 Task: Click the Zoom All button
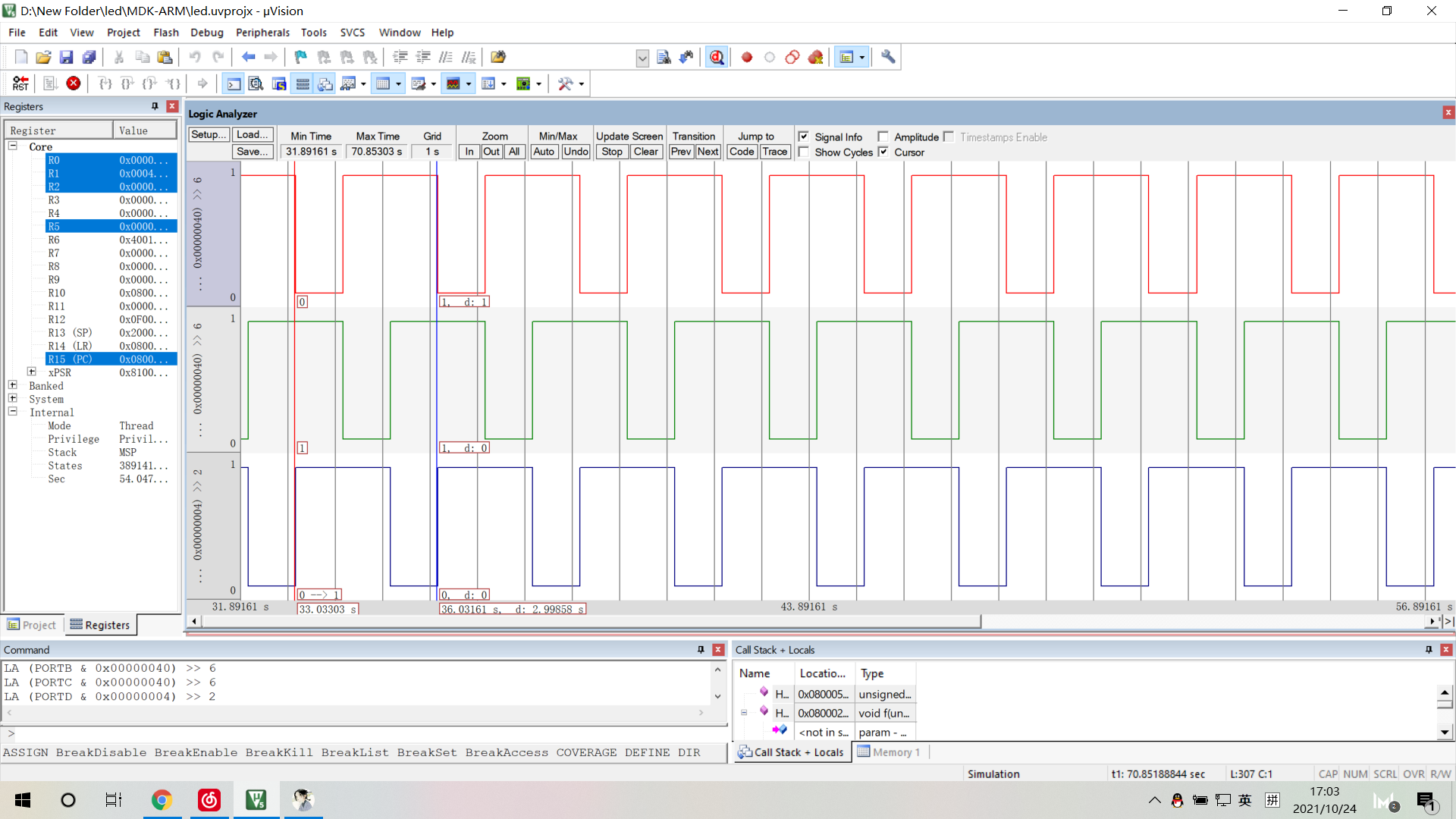tap(514, 152)
